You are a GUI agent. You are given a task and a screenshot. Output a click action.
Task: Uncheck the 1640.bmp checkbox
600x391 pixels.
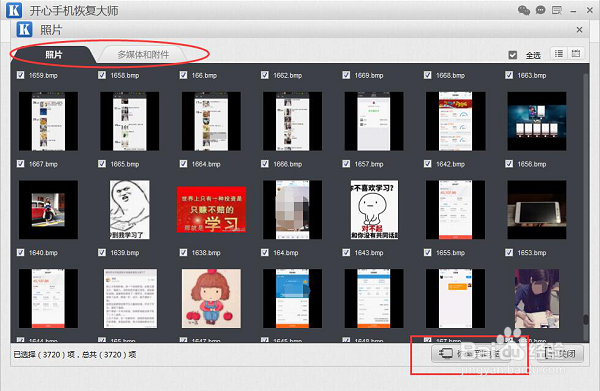20,253
